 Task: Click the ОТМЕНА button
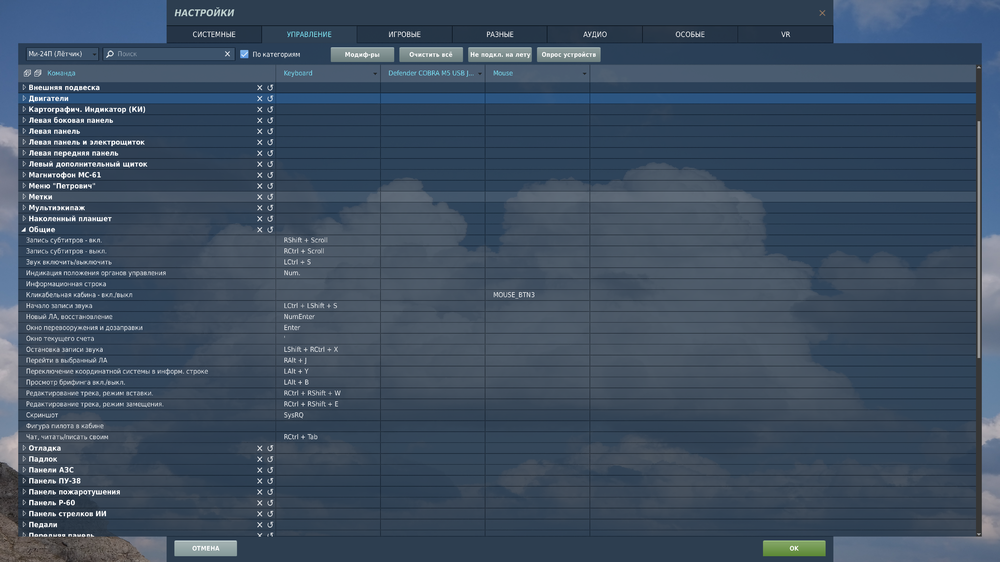[x=205, y=548]
